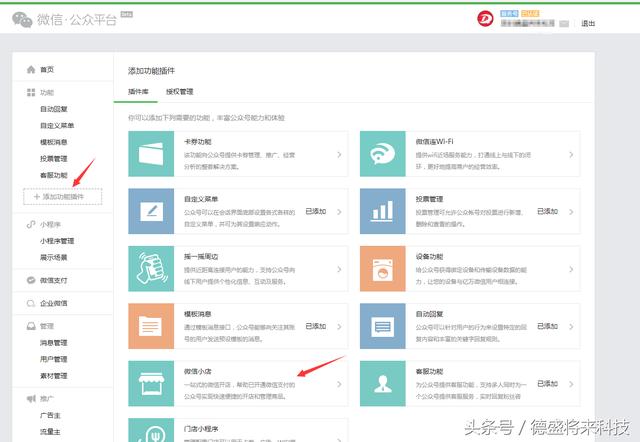The width and height of the screenshot is (640, 442).
Task: Open 首页 in the sidebar
Action: [47, 69]
